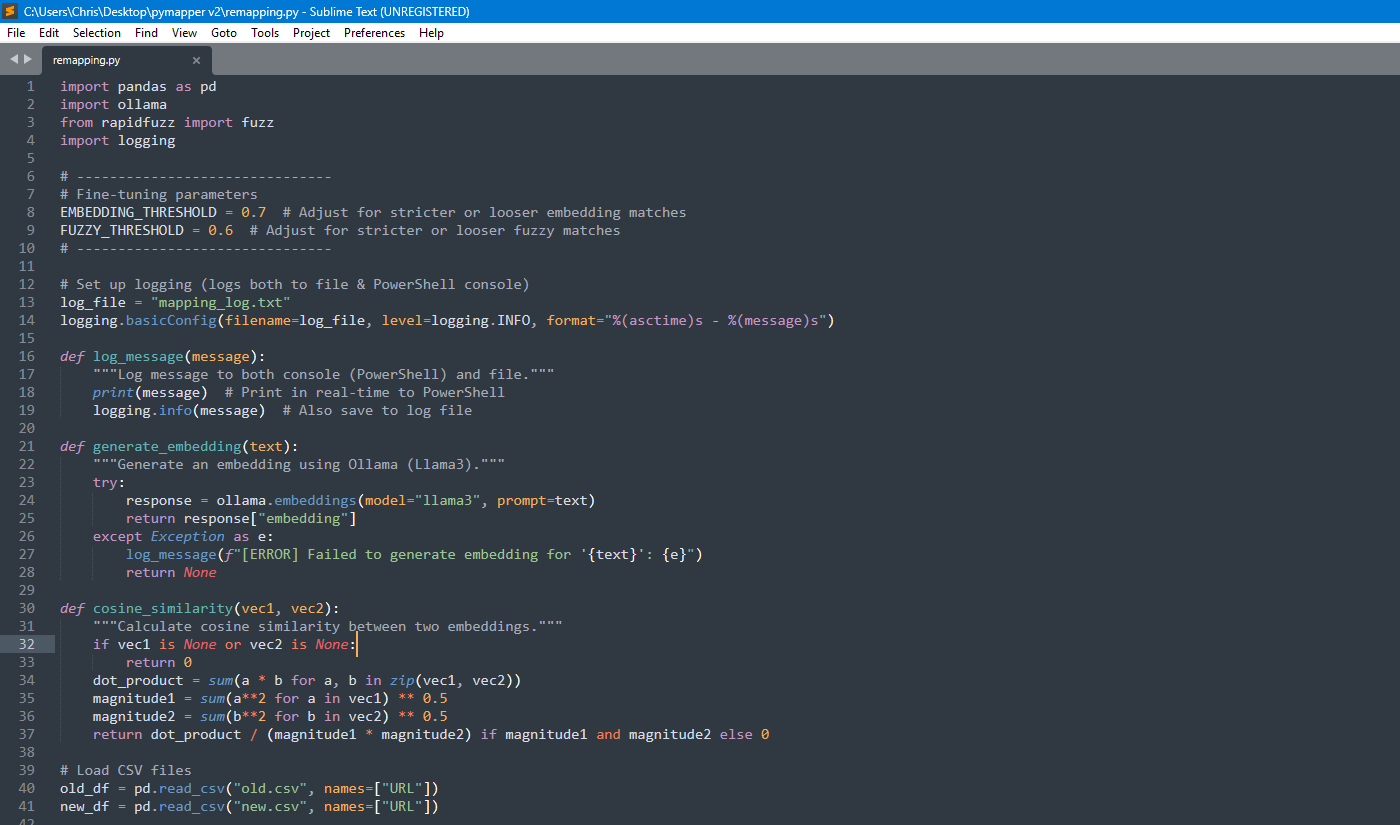Click line number 16 in the gutter
Viewport: 1400px width, 825px height.
tap(26, 356)
